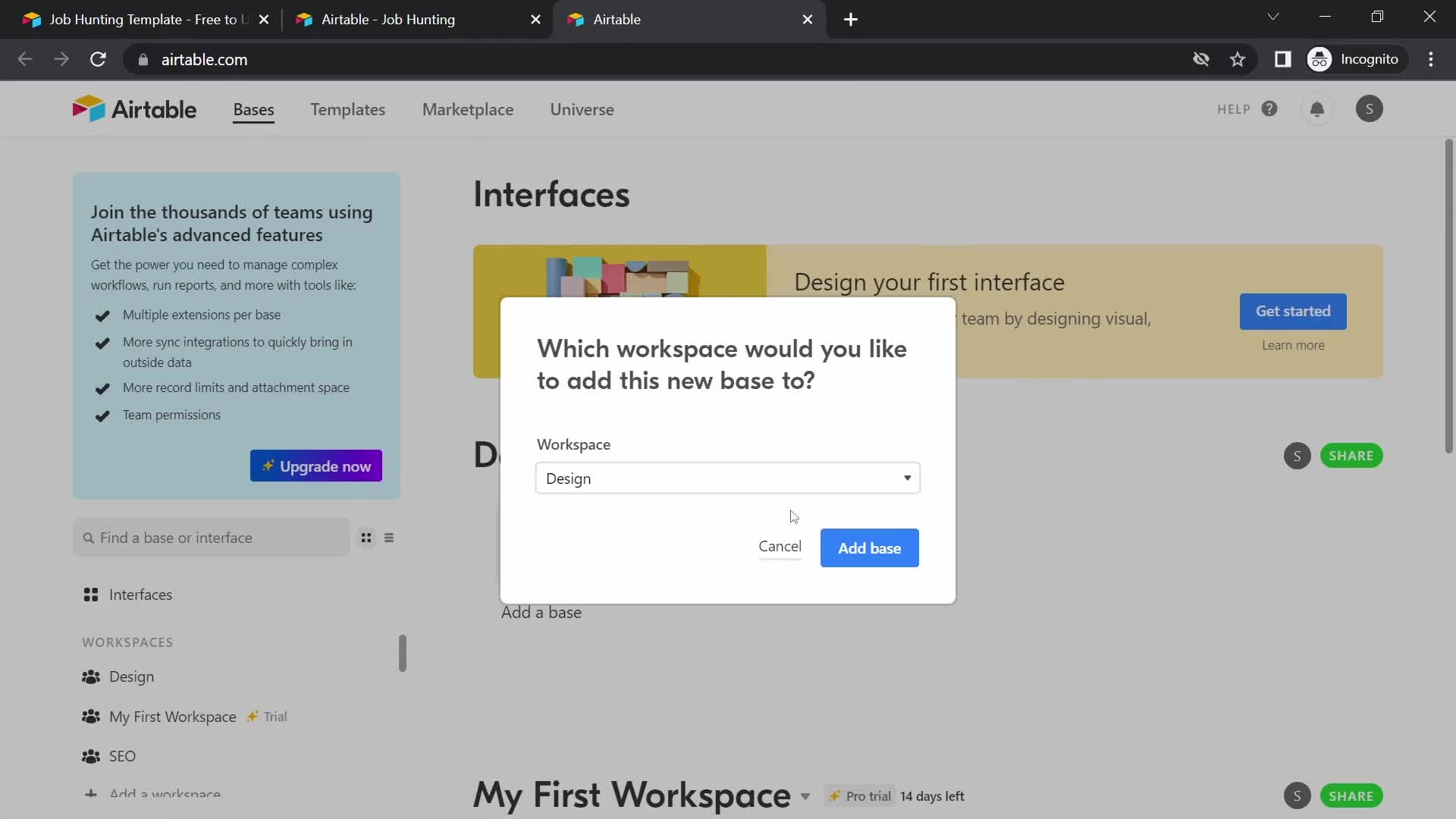Click the Design workspace icon
This screenshot has width=1456, height=819.
[x=91, y=676]
